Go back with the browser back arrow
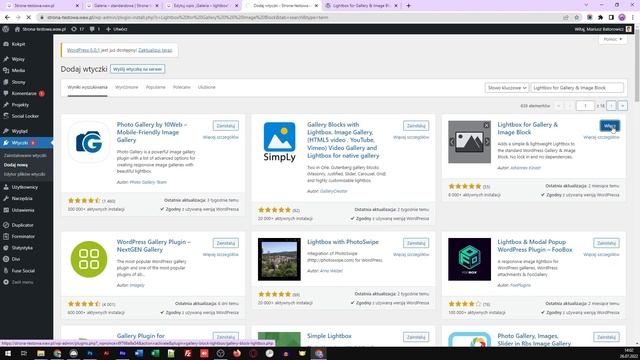This screenshot has height=360, width=640. pos(7,18)
